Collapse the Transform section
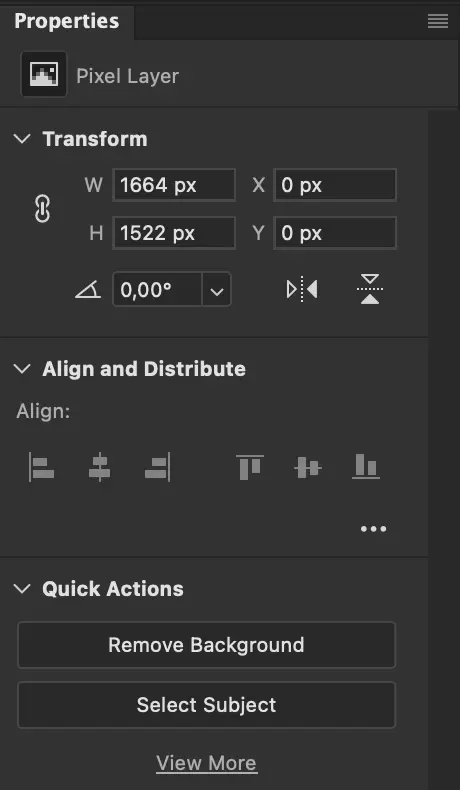This screenshot has height=790, width=460. 22,139
